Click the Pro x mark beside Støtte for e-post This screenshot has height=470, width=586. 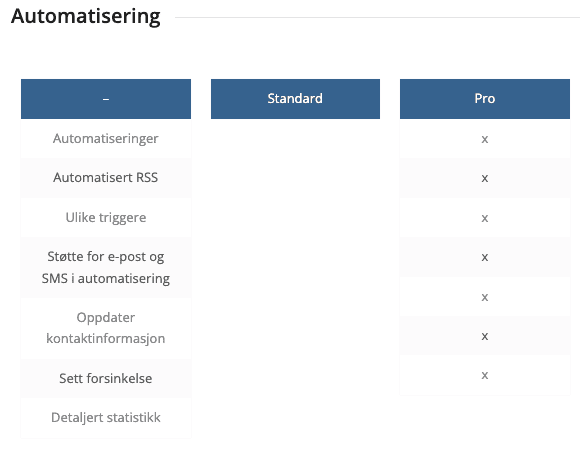tap(485, 257)
